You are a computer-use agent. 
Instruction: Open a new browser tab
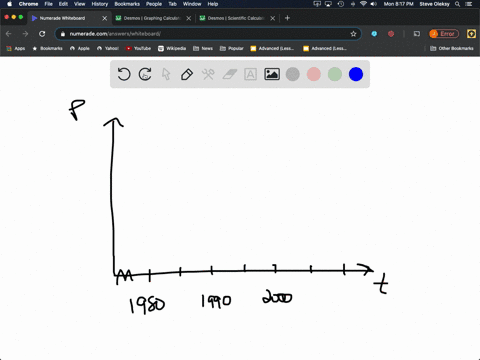point(287,18)
